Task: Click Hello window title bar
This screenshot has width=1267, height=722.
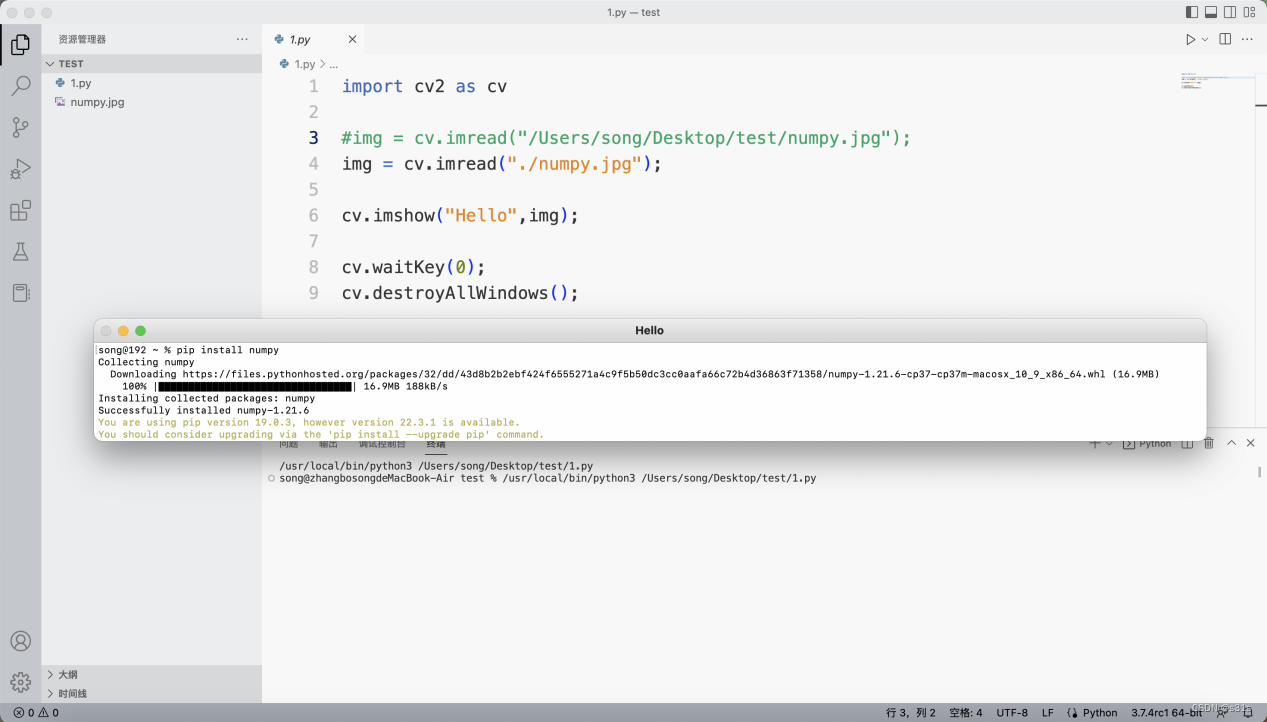Action: click(649, 330)
